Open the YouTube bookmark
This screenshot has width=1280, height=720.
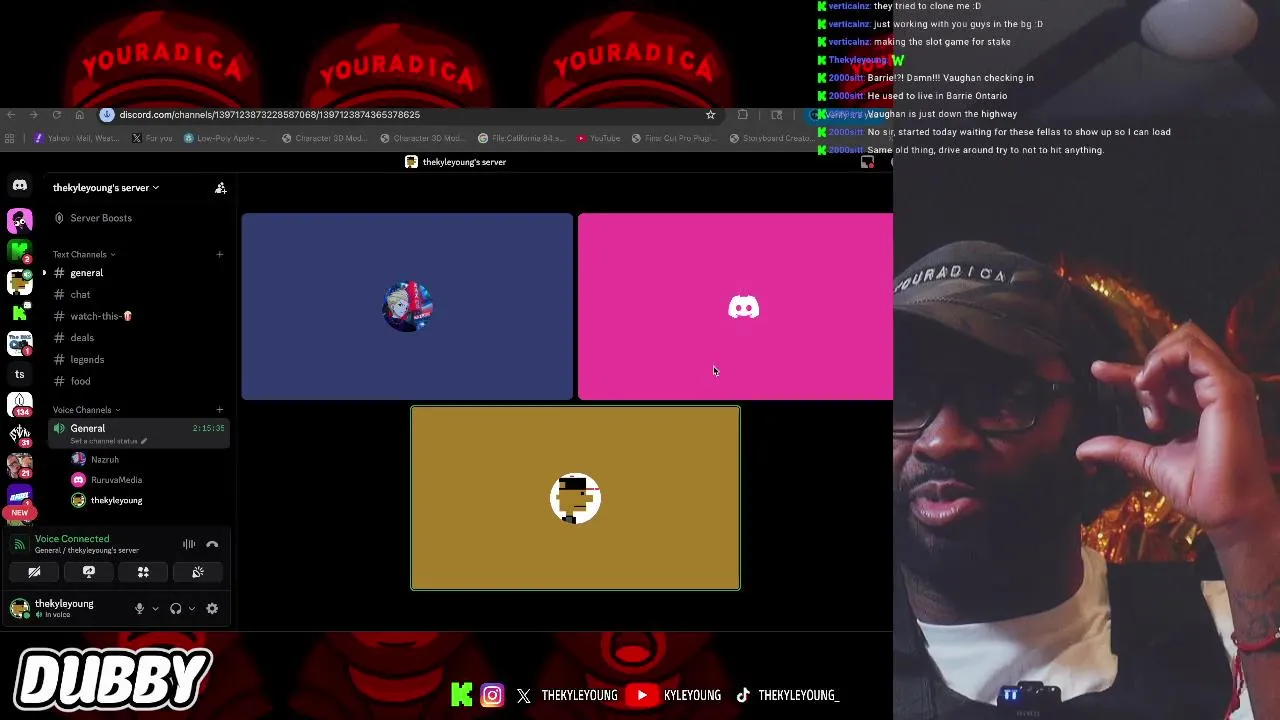point(598,138)
